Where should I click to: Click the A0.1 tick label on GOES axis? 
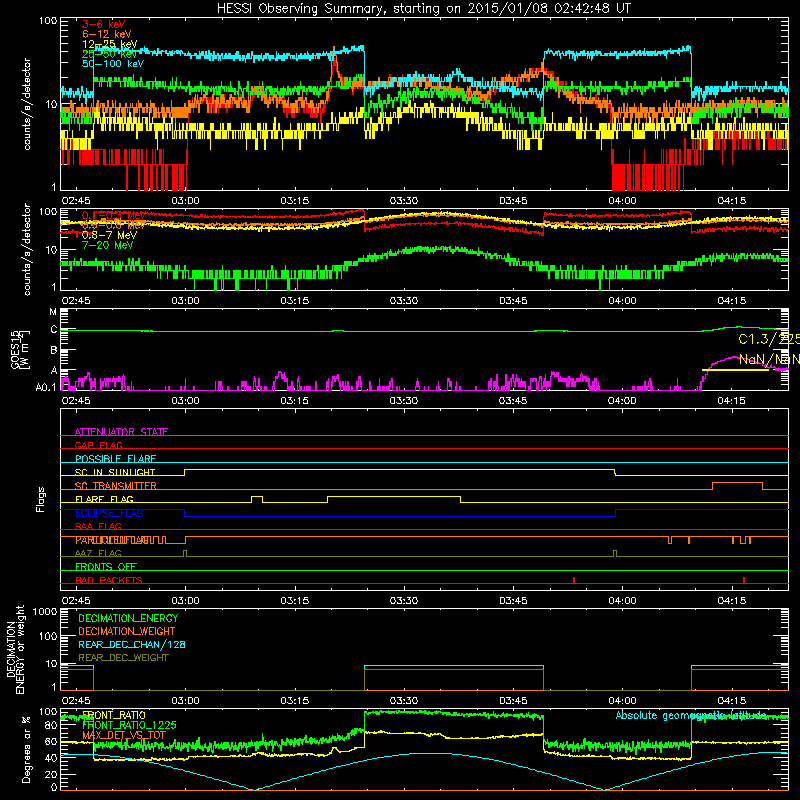point(46,388)
